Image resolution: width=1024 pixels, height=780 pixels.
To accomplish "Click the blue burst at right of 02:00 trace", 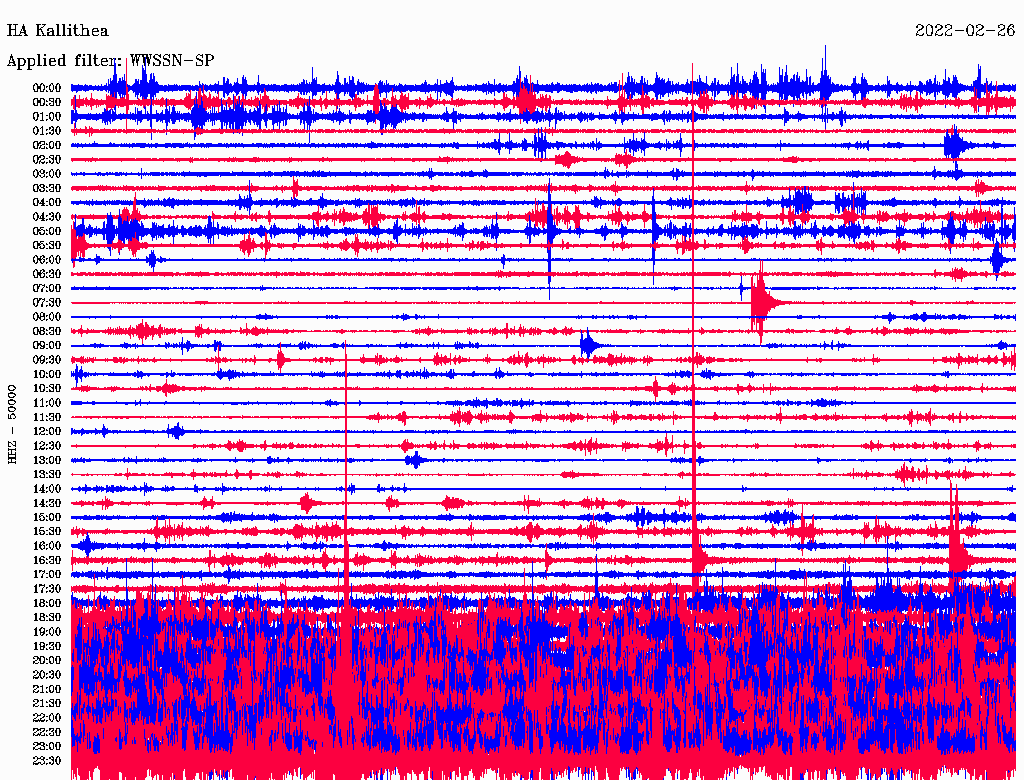I will pyautogui.click(x=955, y=146).
